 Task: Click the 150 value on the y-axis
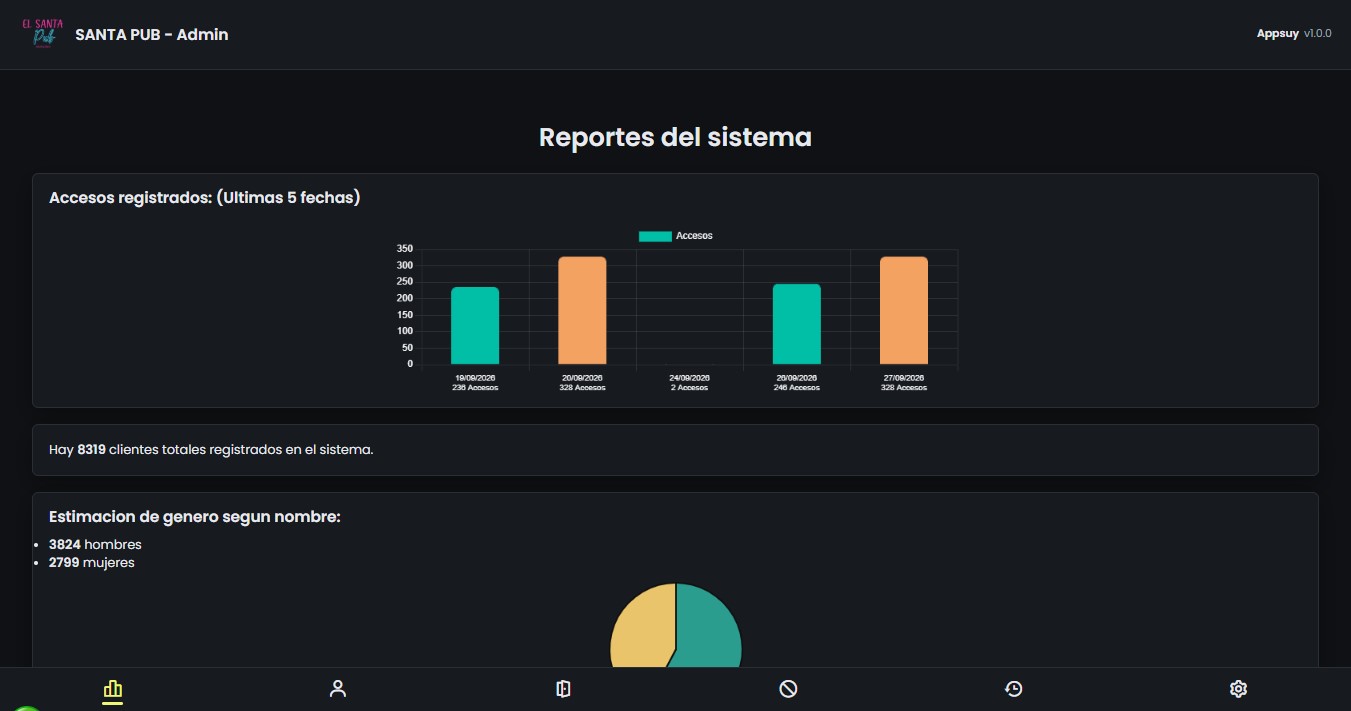coord(405,315)
